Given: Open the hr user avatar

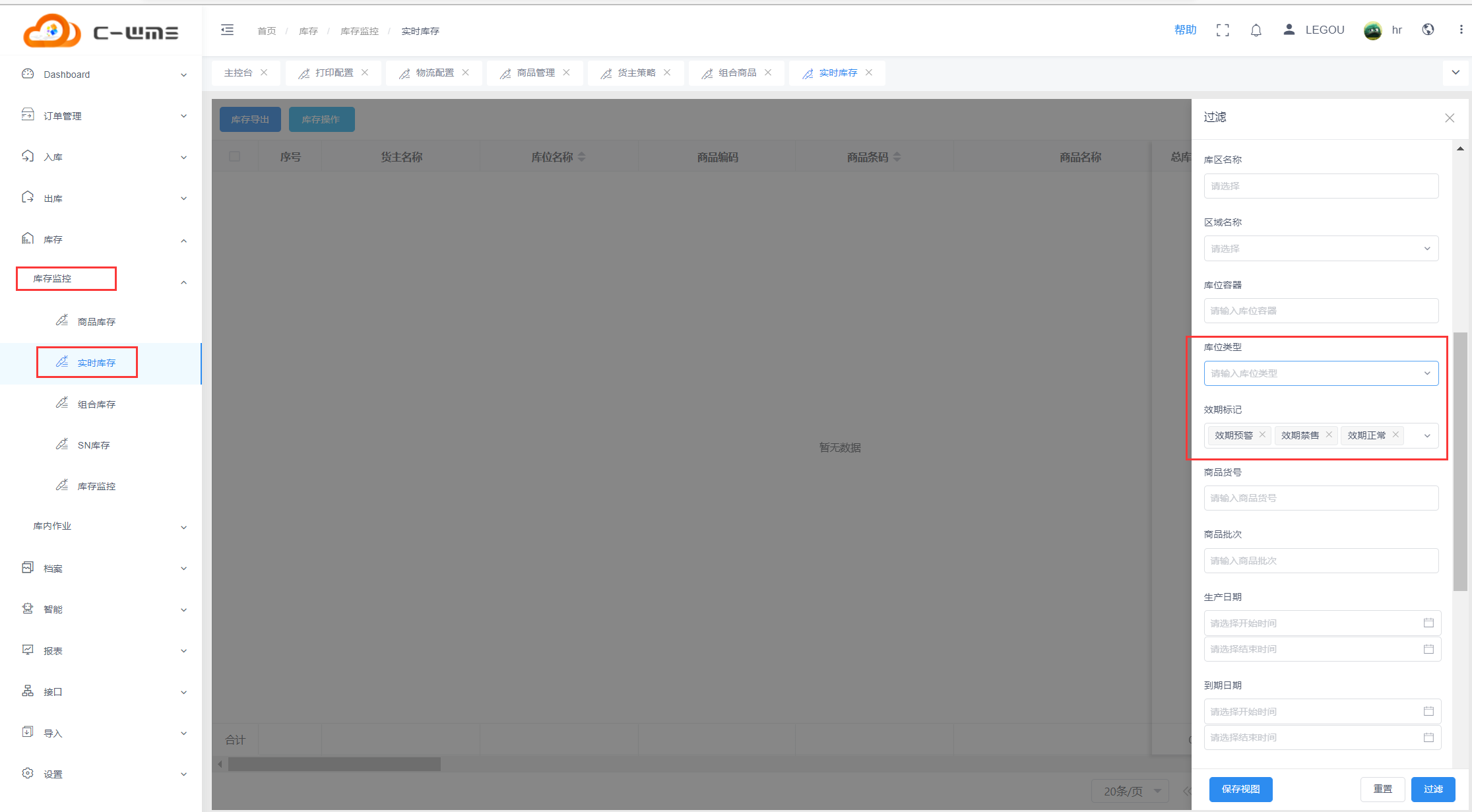Looking at the screenshot, I should point(1373,30).
